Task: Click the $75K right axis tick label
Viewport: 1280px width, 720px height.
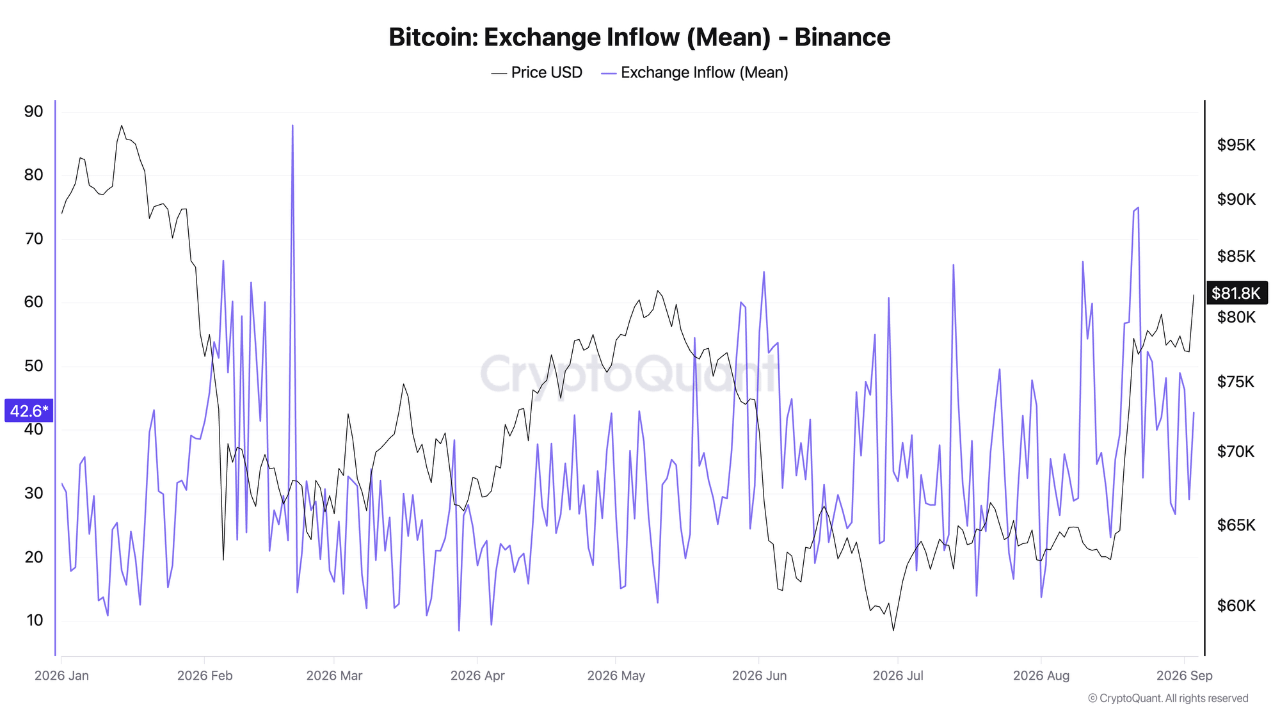Action: coord(1236,382)
